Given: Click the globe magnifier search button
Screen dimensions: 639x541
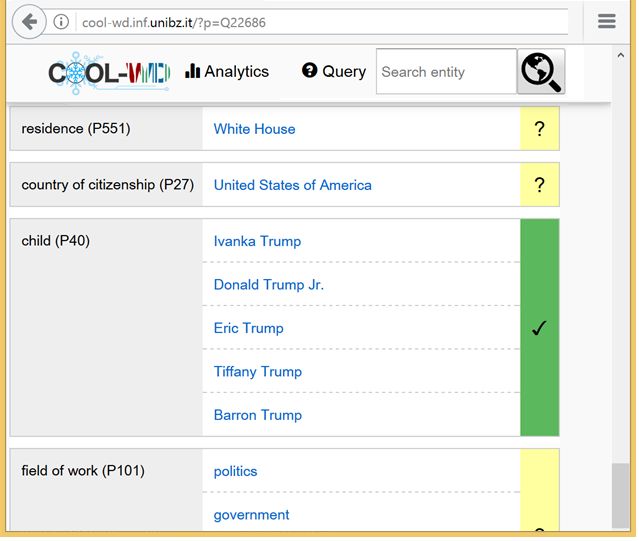Looking at the screenshot, I should [x=541, y=72].
